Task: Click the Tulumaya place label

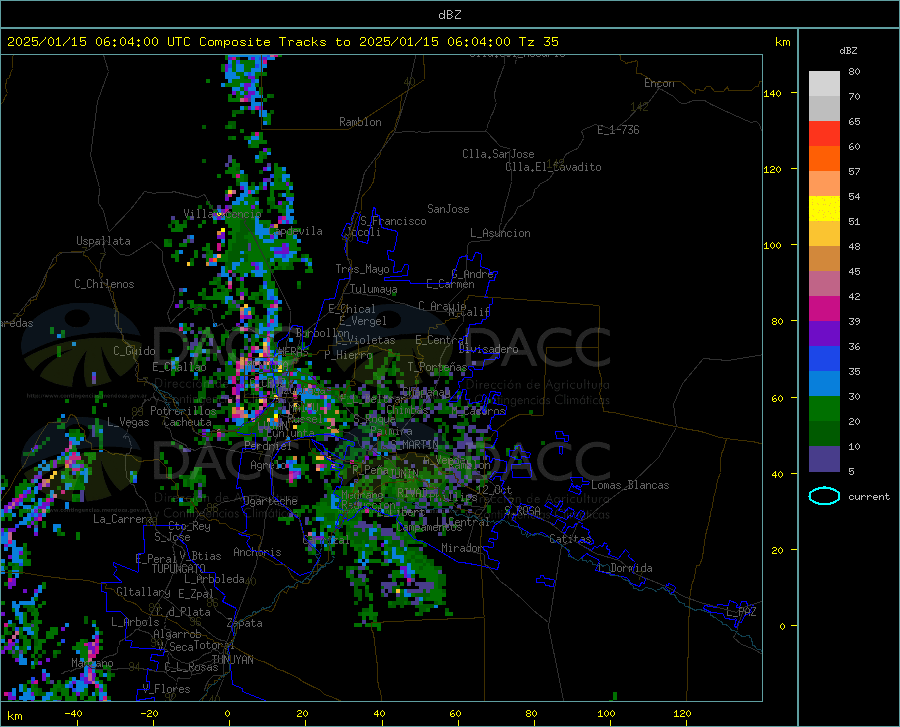Action: (x=373, y=289)
